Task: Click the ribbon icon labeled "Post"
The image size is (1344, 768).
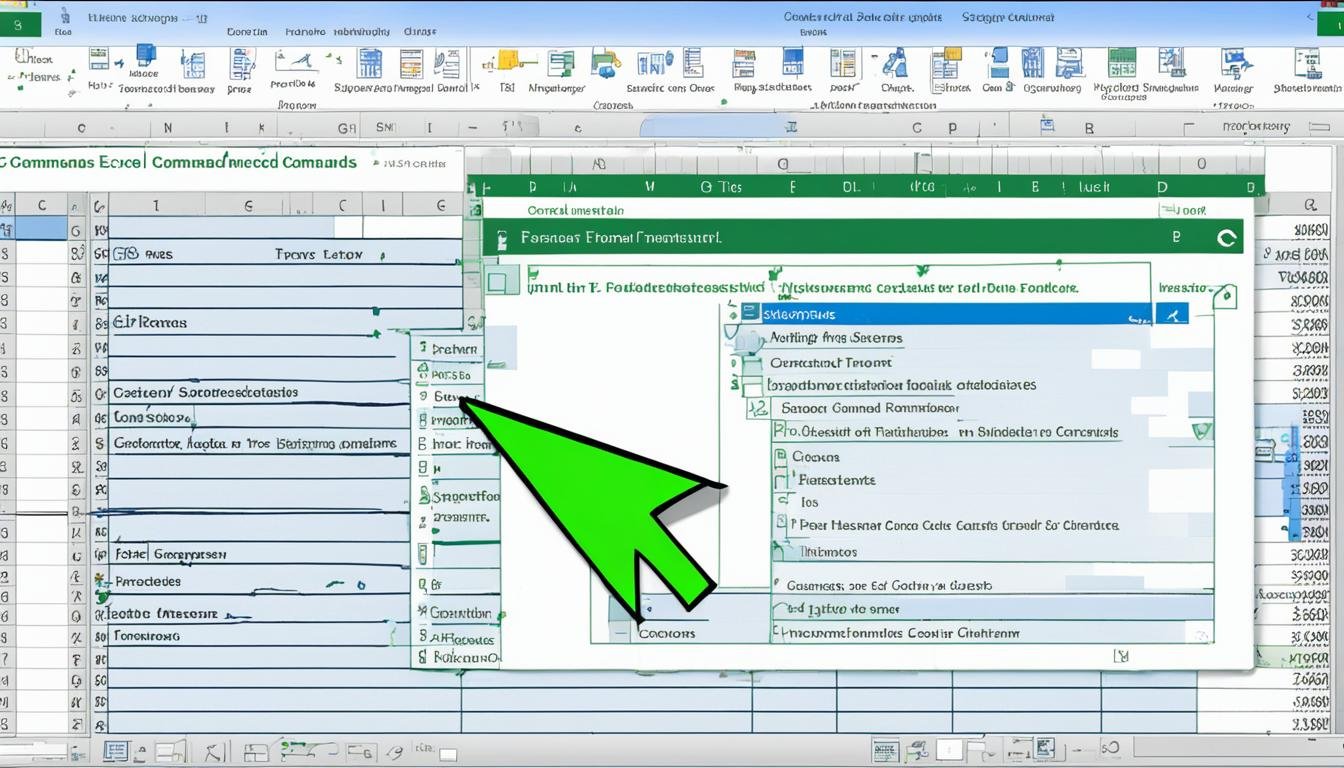Action: click(844, 62)
